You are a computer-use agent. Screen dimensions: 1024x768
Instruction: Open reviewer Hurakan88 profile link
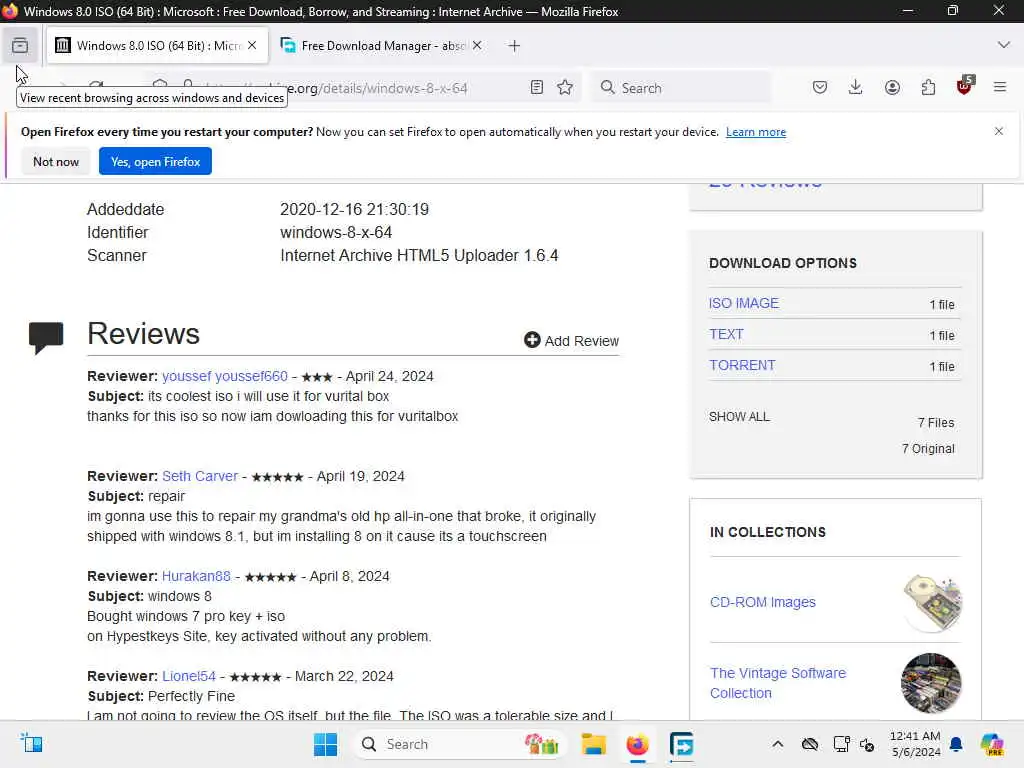click(196, 576)
